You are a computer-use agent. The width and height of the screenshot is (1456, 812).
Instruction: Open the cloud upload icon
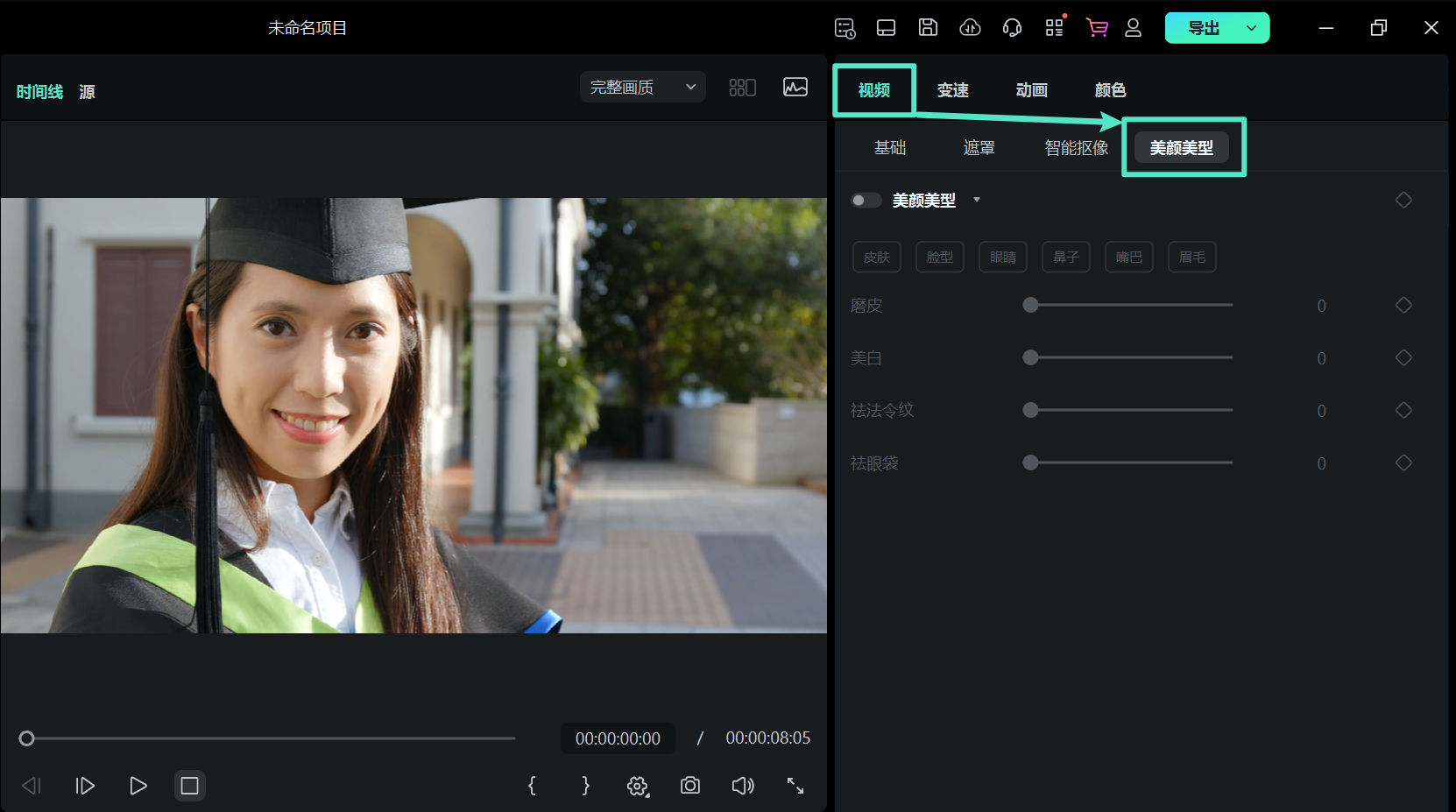tap(970, 28)
